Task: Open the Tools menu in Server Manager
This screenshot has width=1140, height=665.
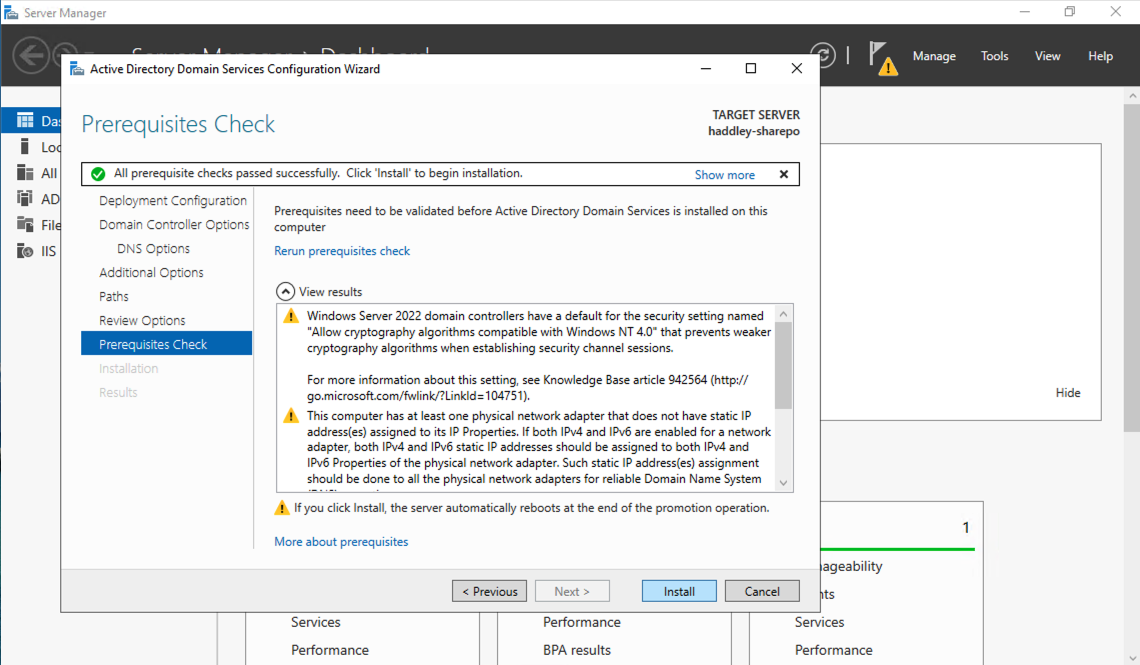Action: click(994, 56)
